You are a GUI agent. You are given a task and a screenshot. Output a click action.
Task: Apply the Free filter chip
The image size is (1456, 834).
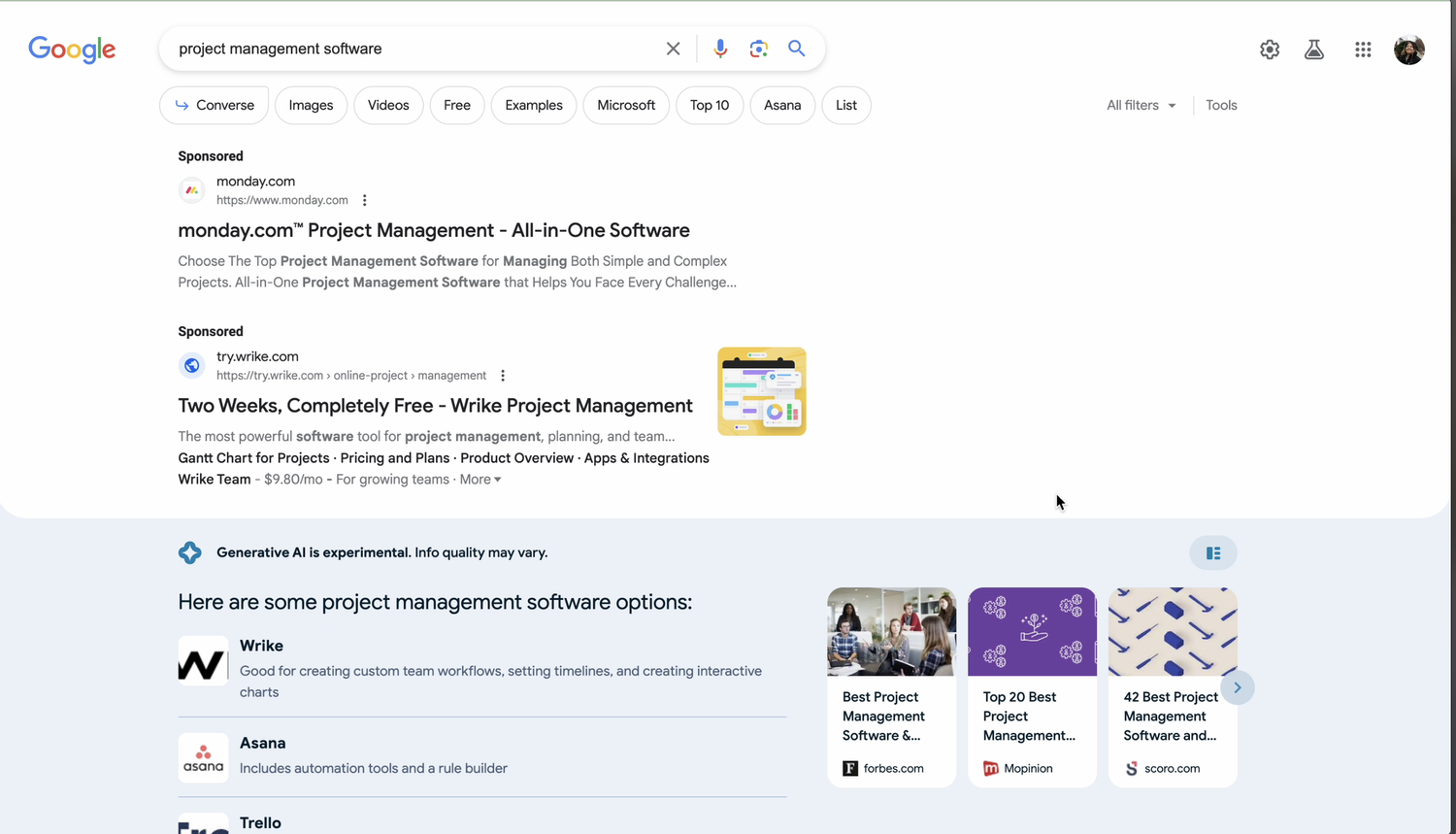pyautogui.click(x=457, y=105)
